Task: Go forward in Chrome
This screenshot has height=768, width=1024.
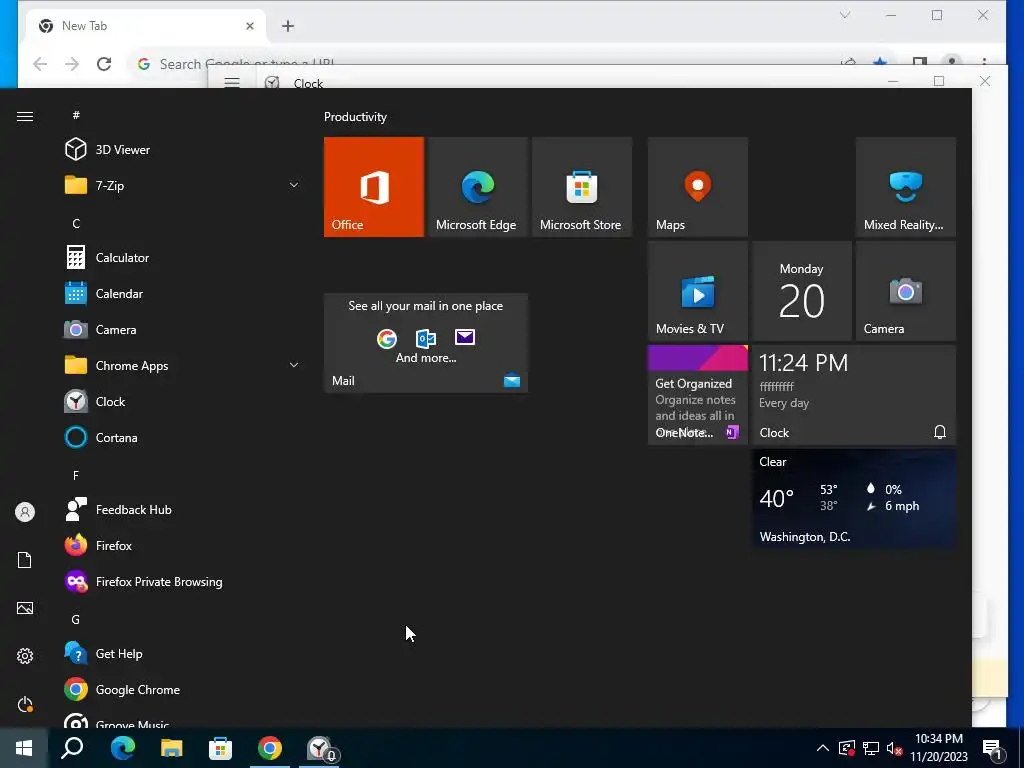Action: tap(72, 64)
